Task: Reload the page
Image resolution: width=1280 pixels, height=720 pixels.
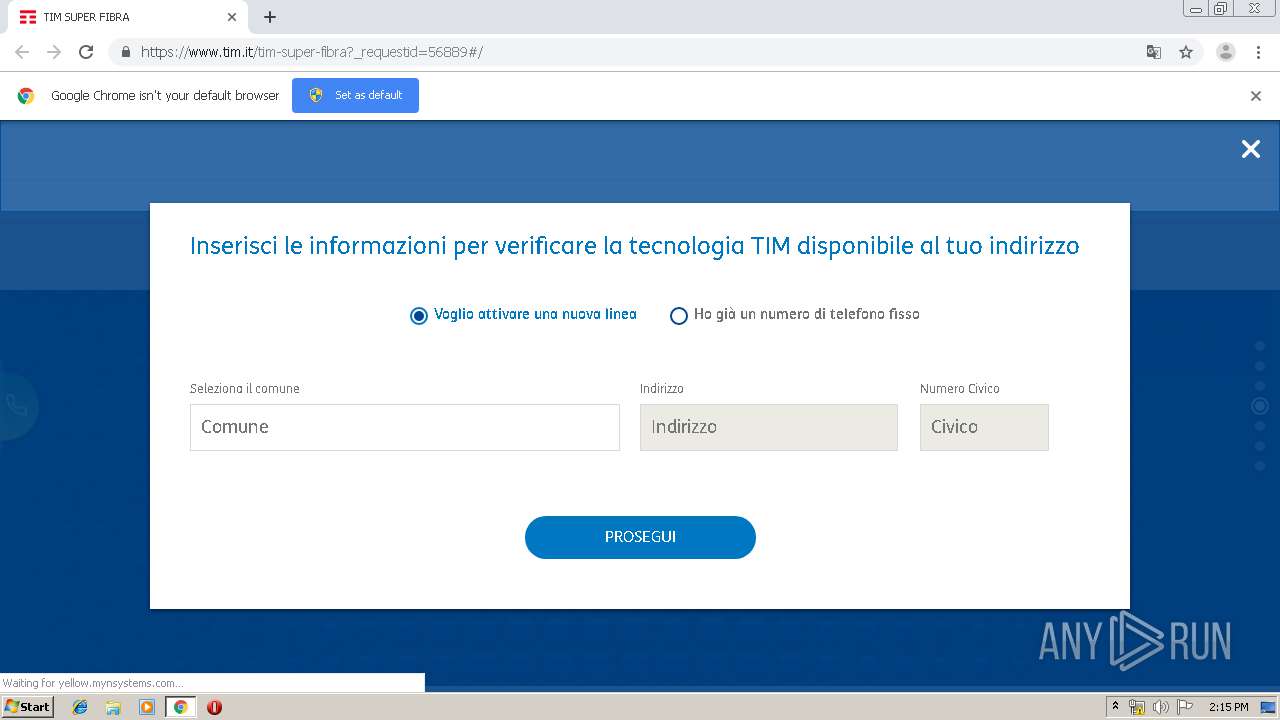Action: 86,52
